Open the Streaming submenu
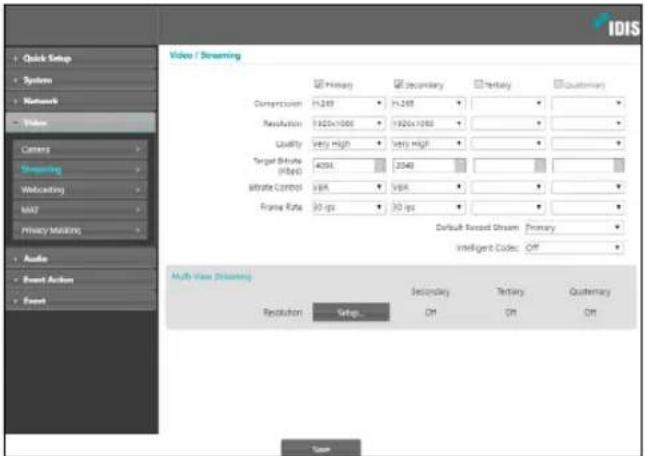Screen dimensions: 645x456 [x=80, y=169]
